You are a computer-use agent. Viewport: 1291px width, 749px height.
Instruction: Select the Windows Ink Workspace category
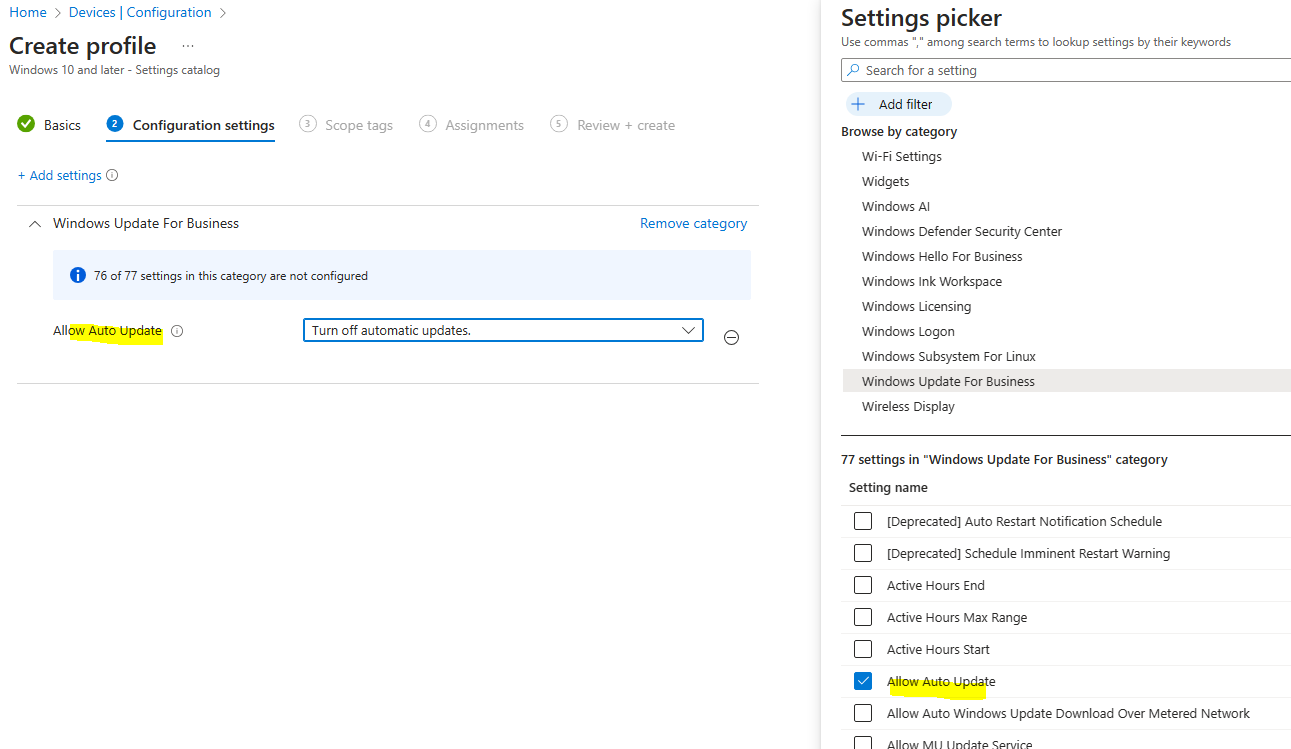932,281
